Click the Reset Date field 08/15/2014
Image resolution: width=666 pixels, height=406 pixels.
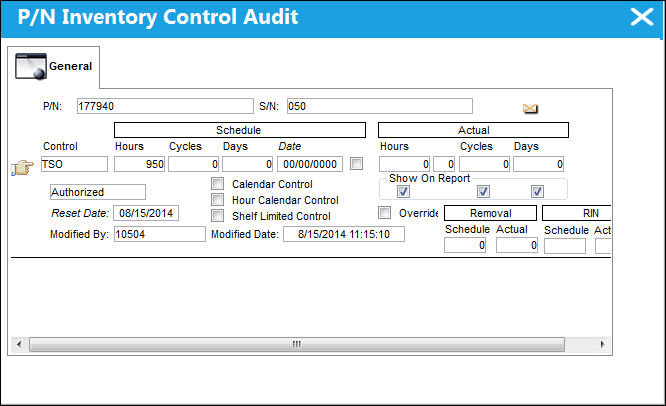tap(146, 213)
